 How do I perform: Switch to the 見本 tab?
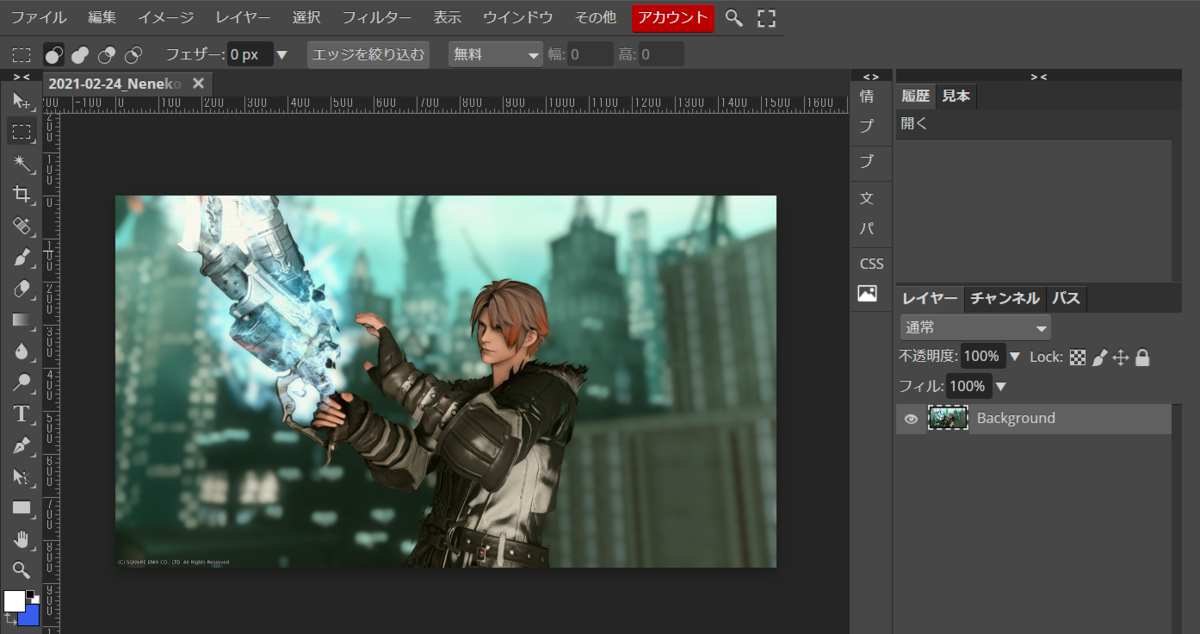tap(956, 96)
